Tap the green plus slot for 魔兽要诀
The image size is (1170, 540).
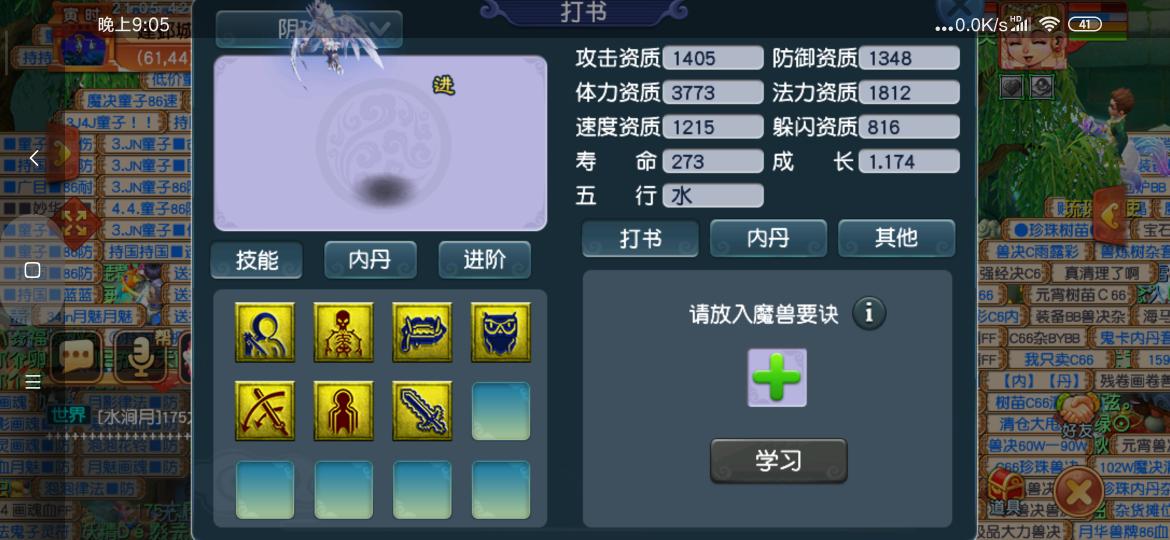click(x=777, y=377)
